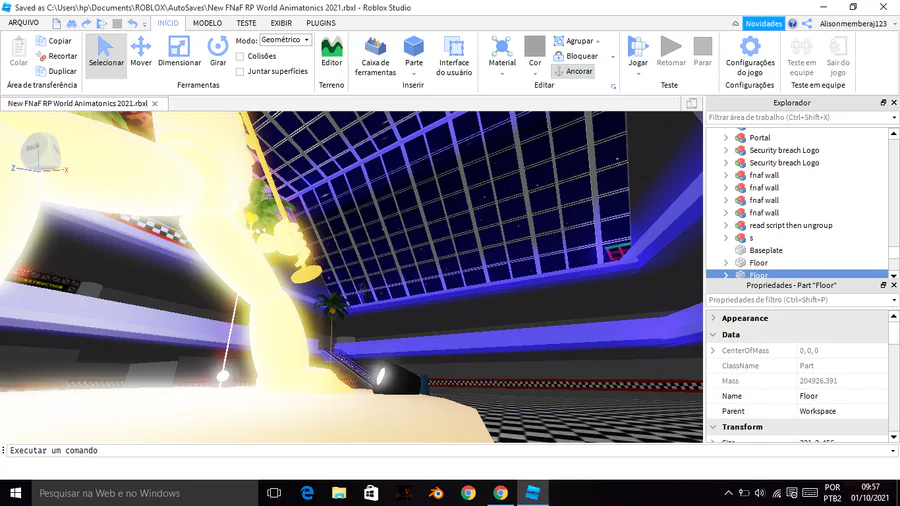Image resolution: width=900 pixels, height=506 pixels.
Task: Click the Parar stop button
Action: click(x=703, y=52)
